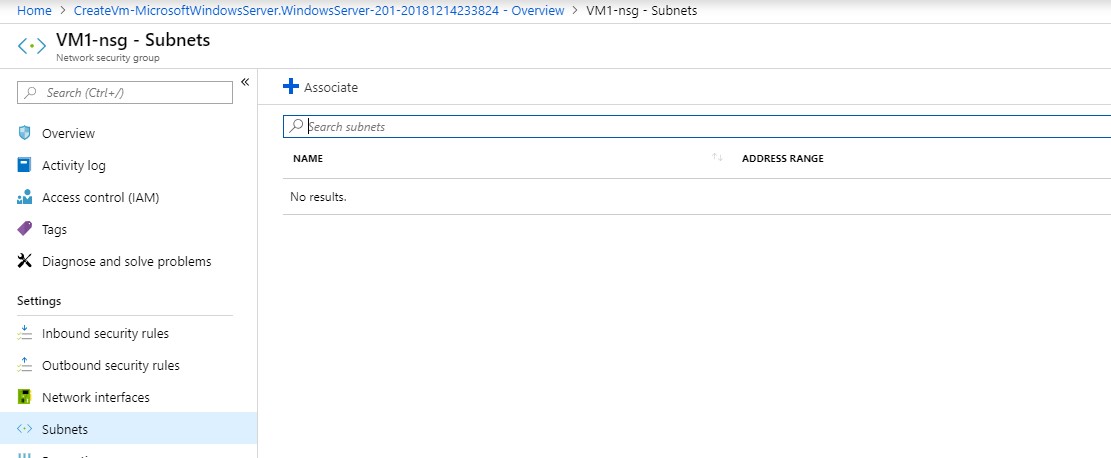The height and width of the screenshot is (458, 1111).
Task: Click the wrench Diagnose icon
Action: [x=25, y=261]
